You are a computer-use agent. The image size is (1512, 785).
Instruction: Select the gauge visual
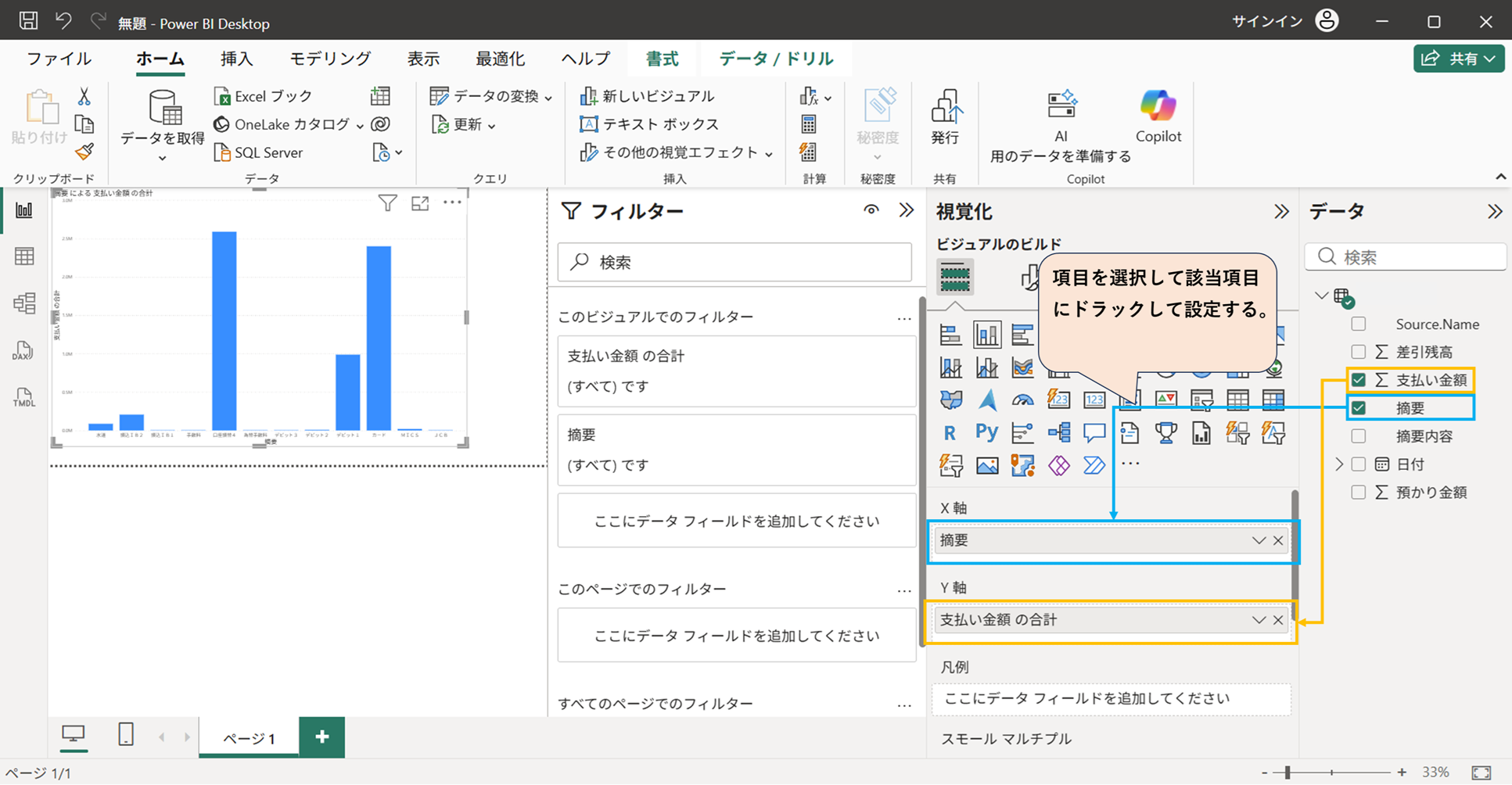(x=1022, y=400)
